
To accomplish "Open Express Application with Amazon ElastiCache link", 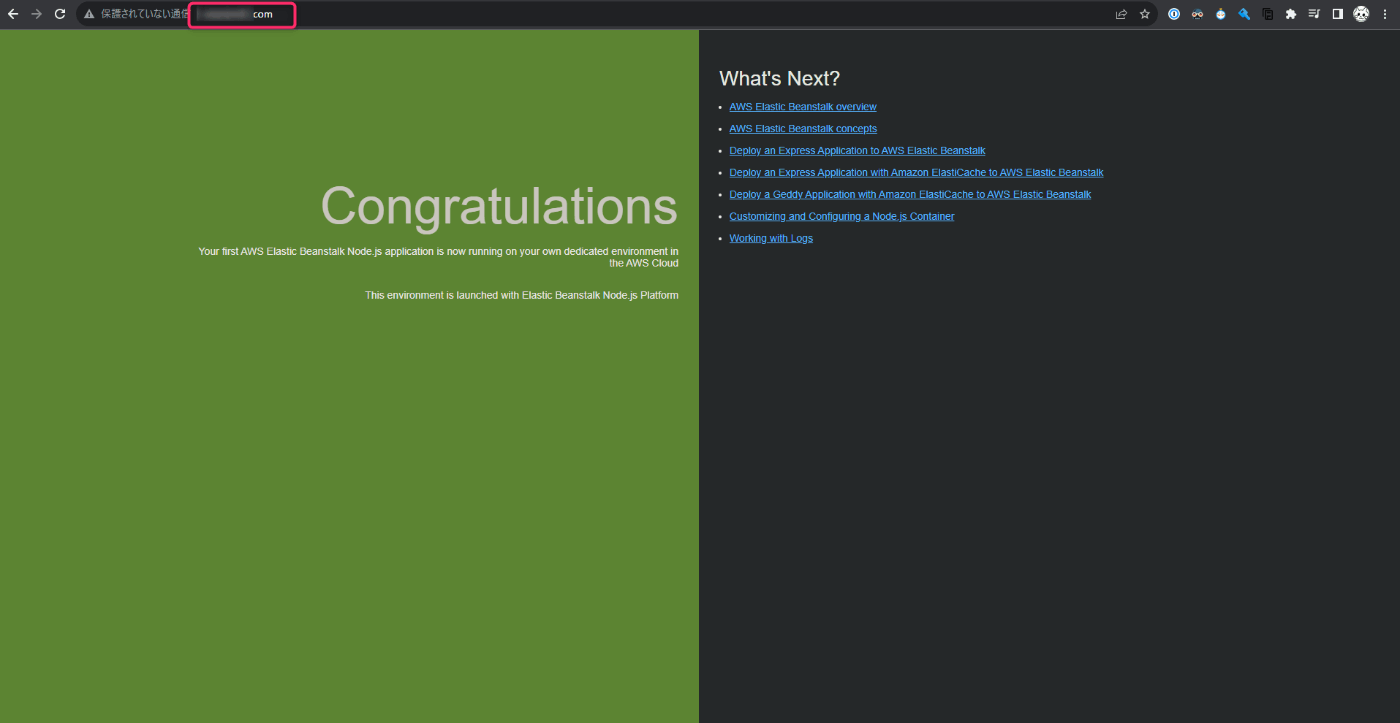I will click(x=916, y=173).
